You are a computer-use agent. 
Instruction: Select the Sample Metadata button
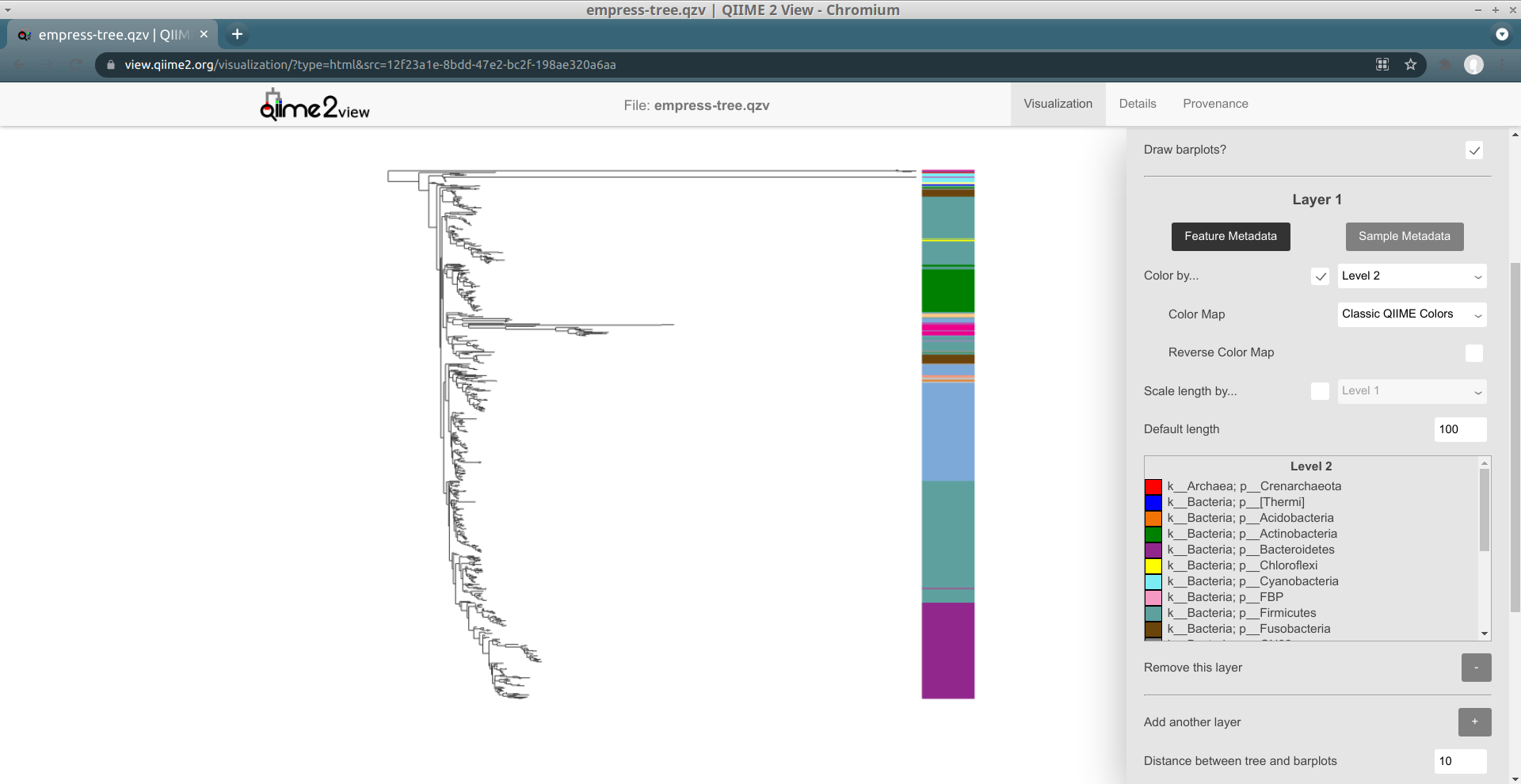pyautogui.click(x=1404, y=236)
